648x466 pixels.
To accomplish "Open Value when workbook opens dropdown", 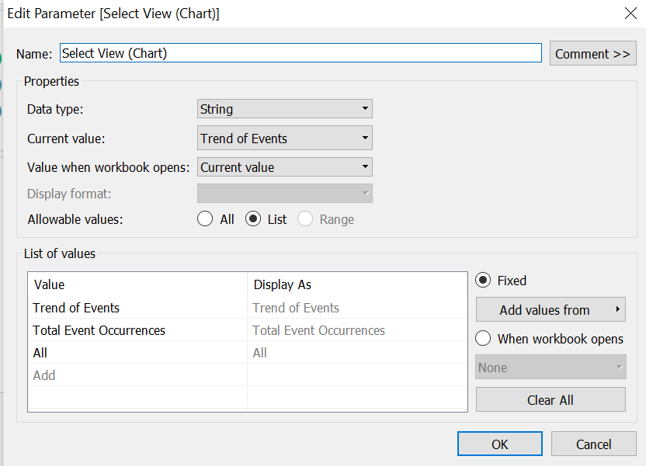I will point(285,167).
